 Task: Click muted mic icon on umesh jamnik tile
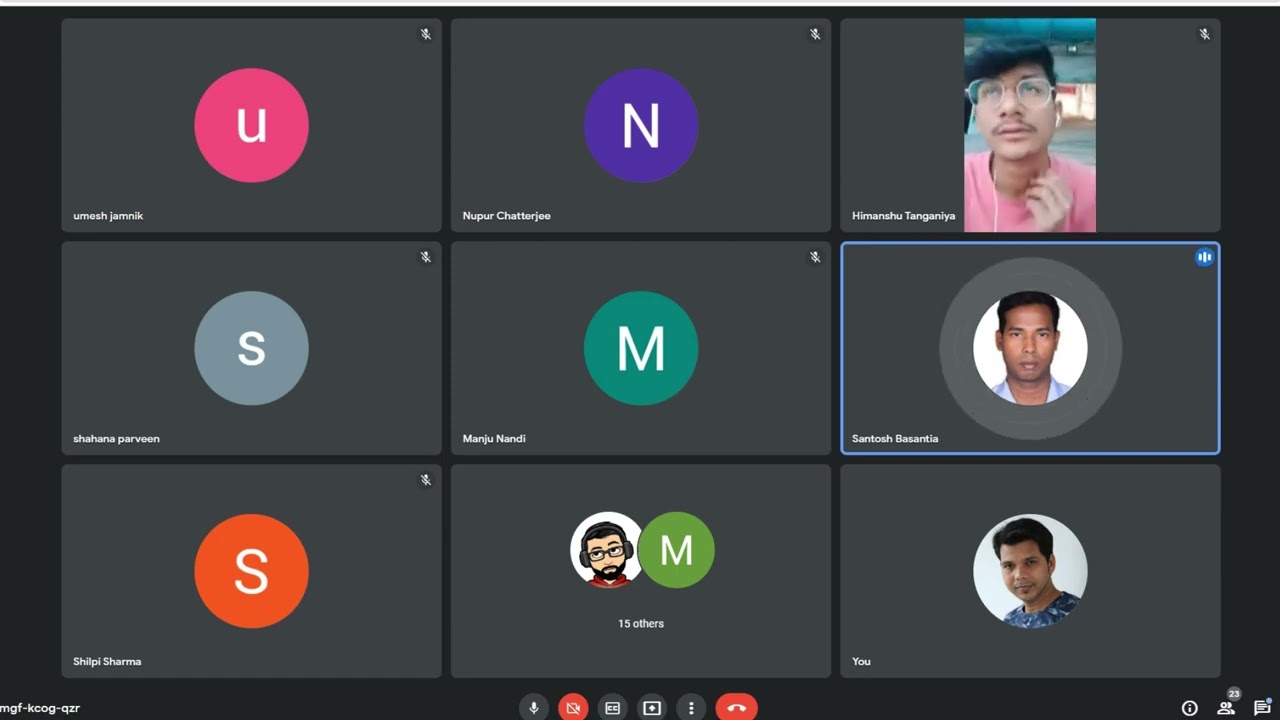(426, 34)
